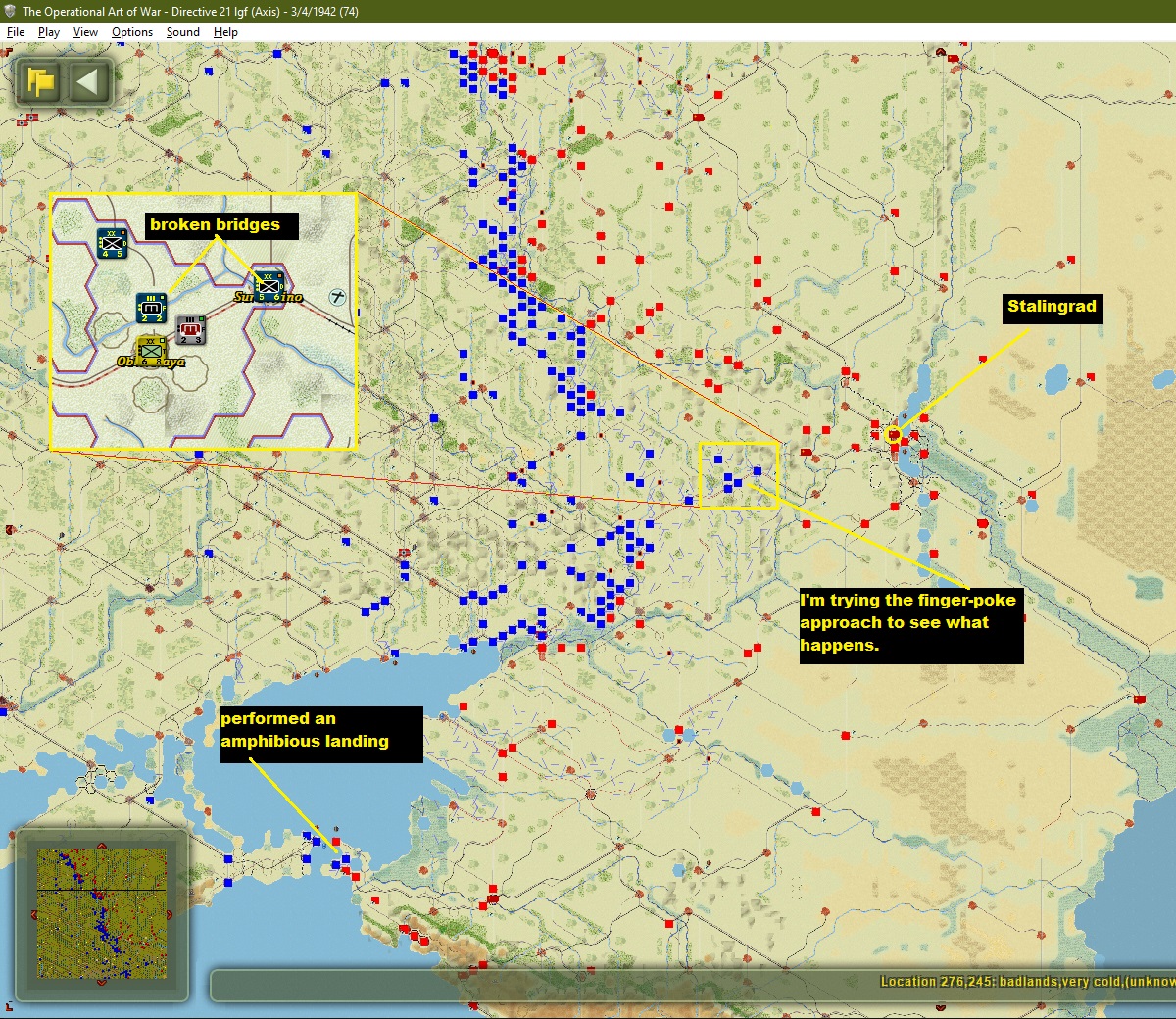
Task: Open the File menu
Action: pyautogui.click(x=16, y=32)
